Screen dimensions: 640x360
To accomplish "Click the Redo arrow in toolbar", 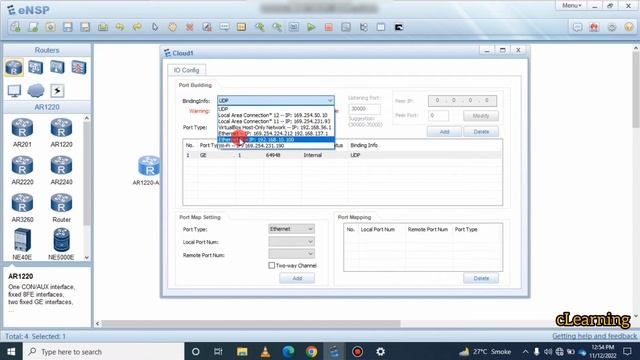I will click(x=137, y=27).
